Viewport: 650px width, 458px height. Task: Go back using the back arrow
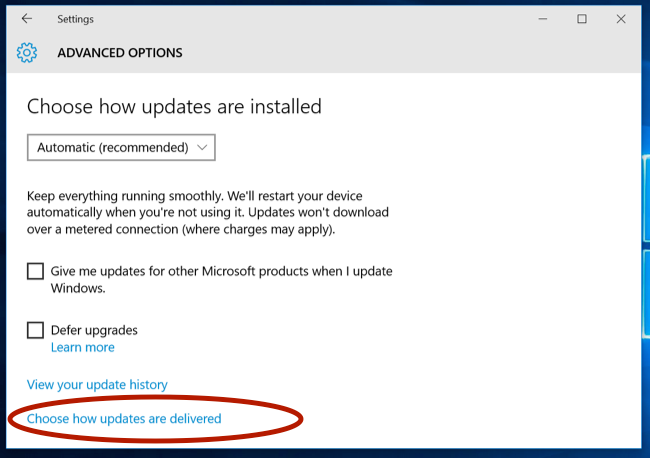click(x=26, y=19)
